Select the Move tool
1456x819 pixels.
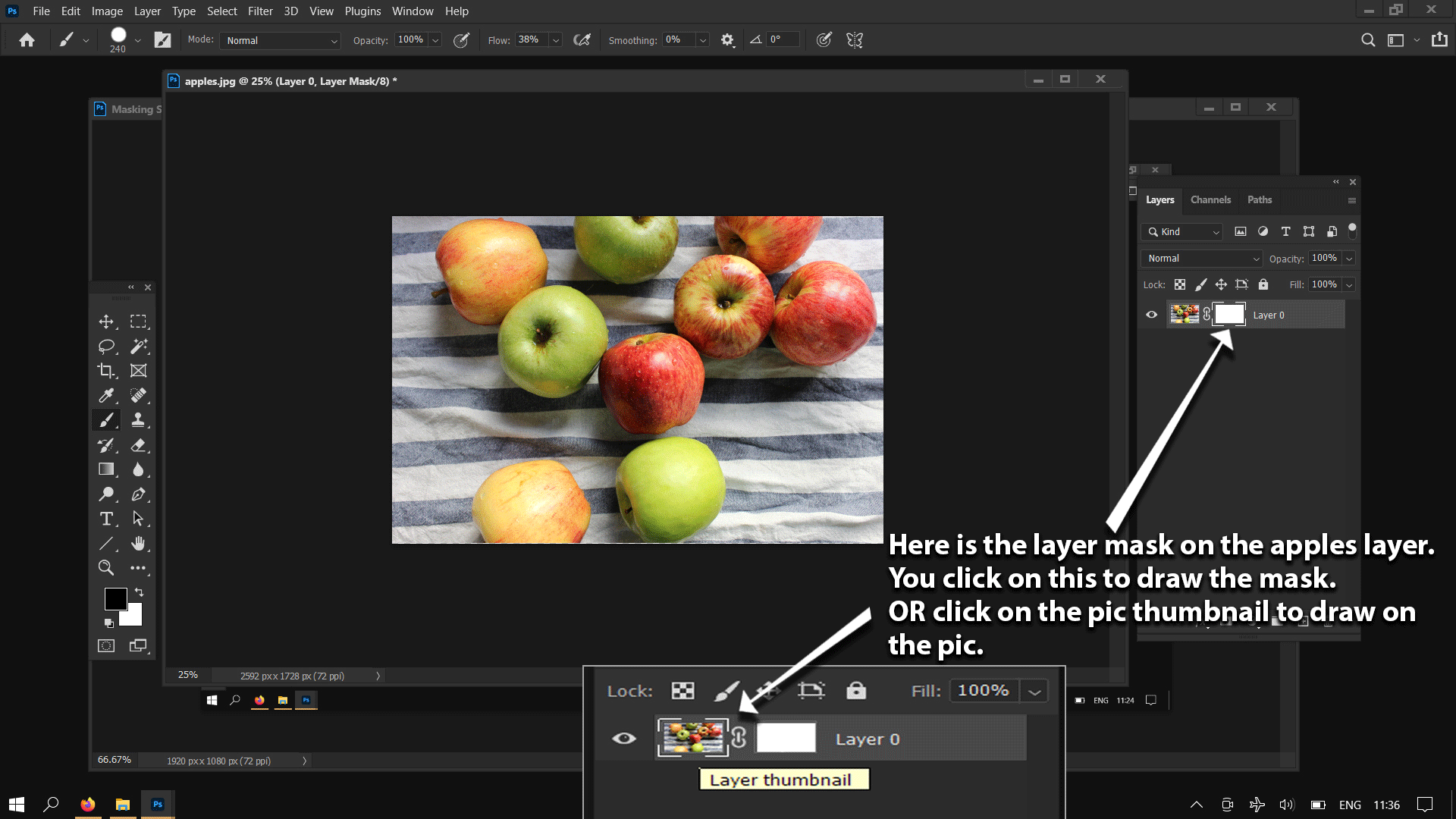(x=106, y=322)
